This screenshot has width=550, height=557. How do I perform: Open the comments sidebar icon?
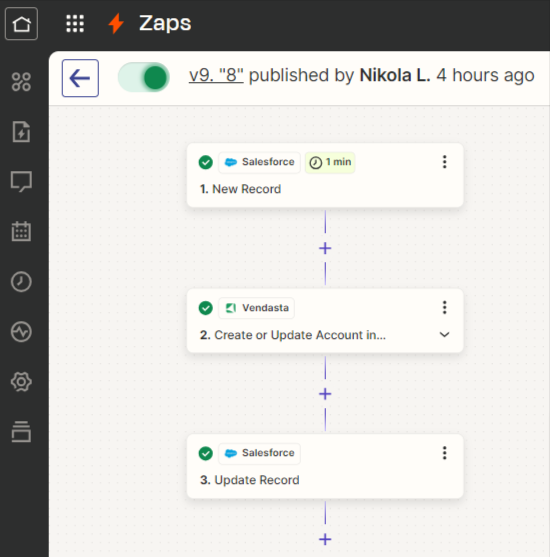click(x=21, y=182)
